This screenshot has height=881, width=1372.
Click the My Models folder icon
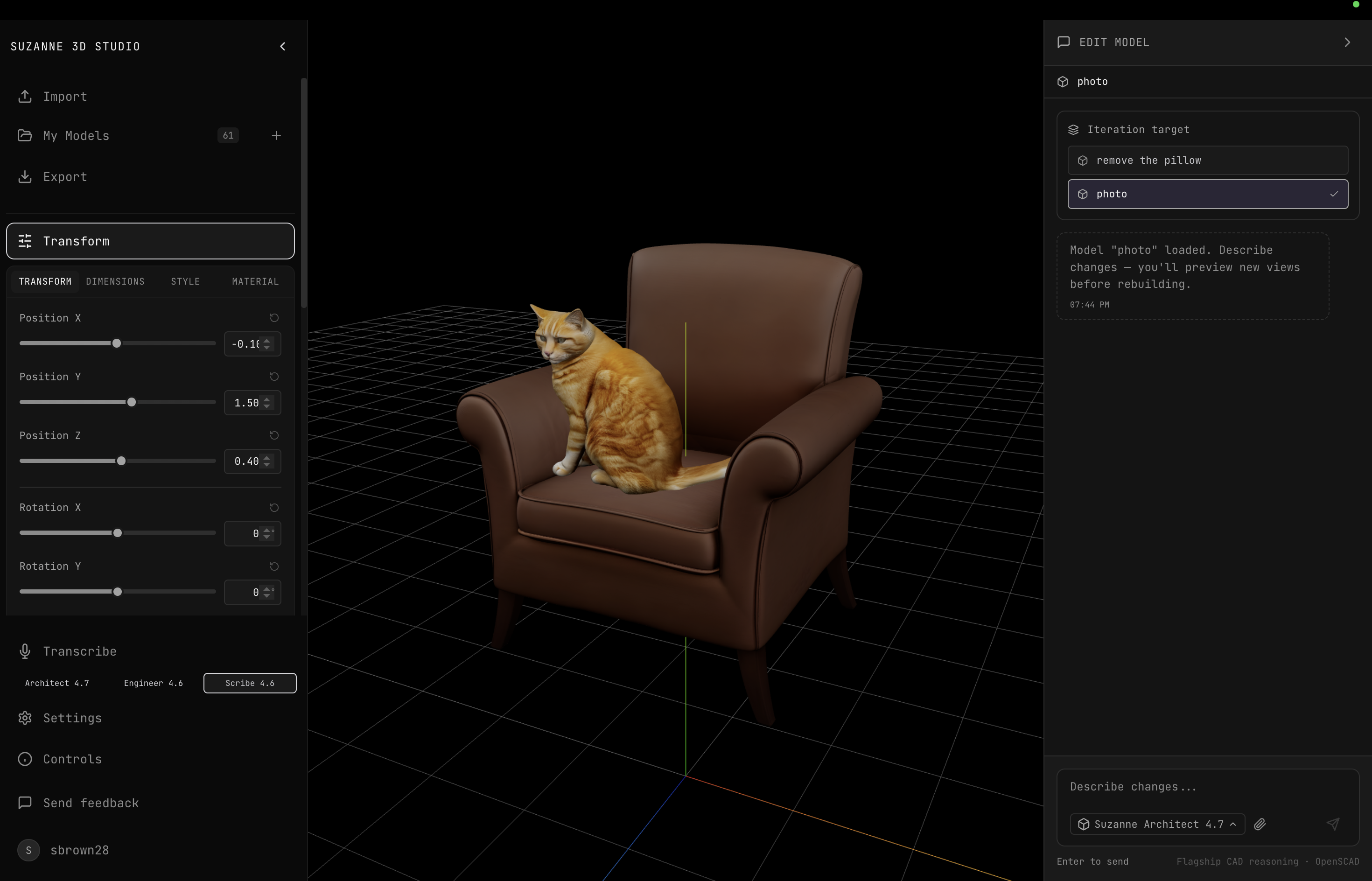(25, 135)
